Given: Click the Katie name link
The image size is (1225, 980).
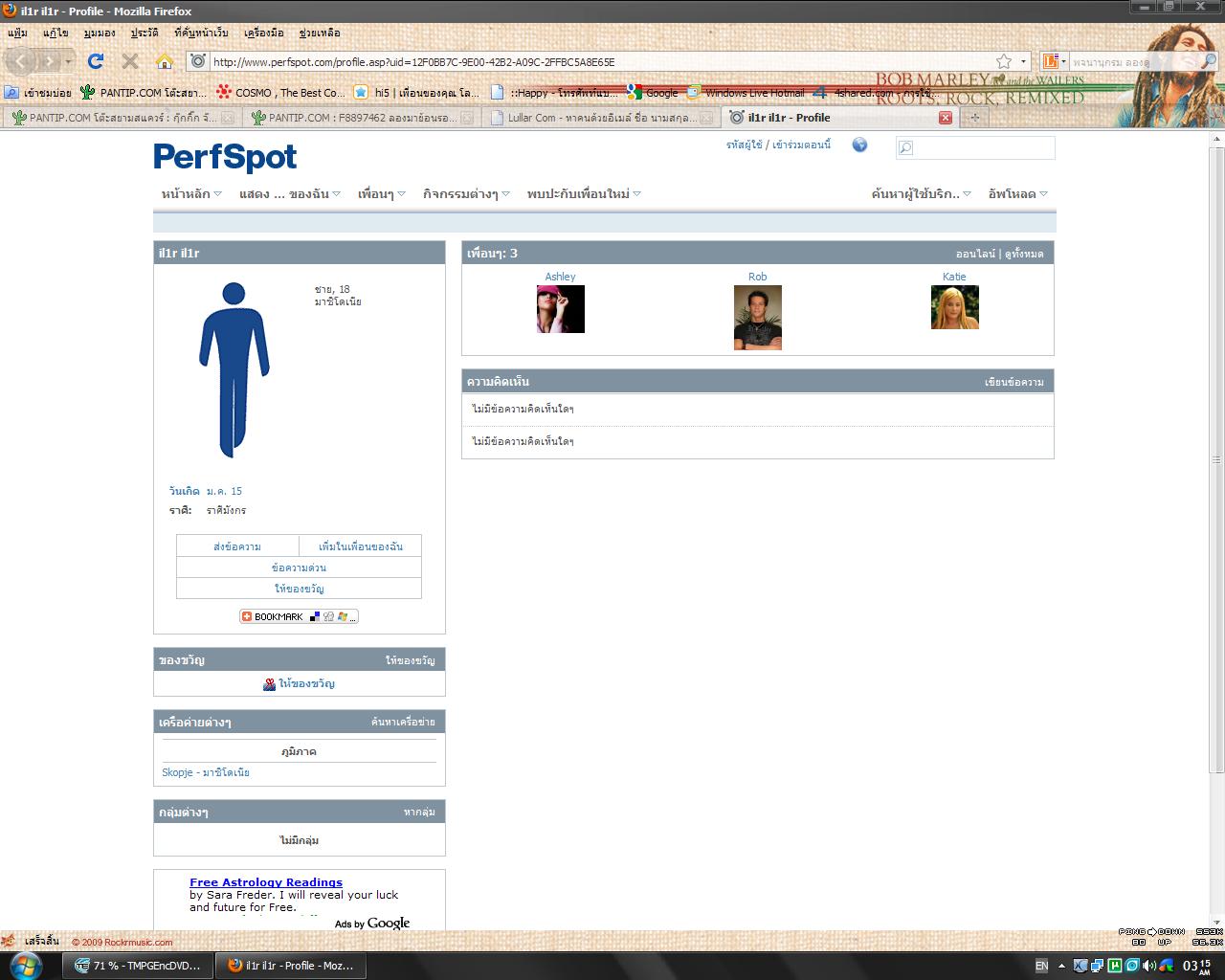Looking at the screenshot, I should 954,277.
